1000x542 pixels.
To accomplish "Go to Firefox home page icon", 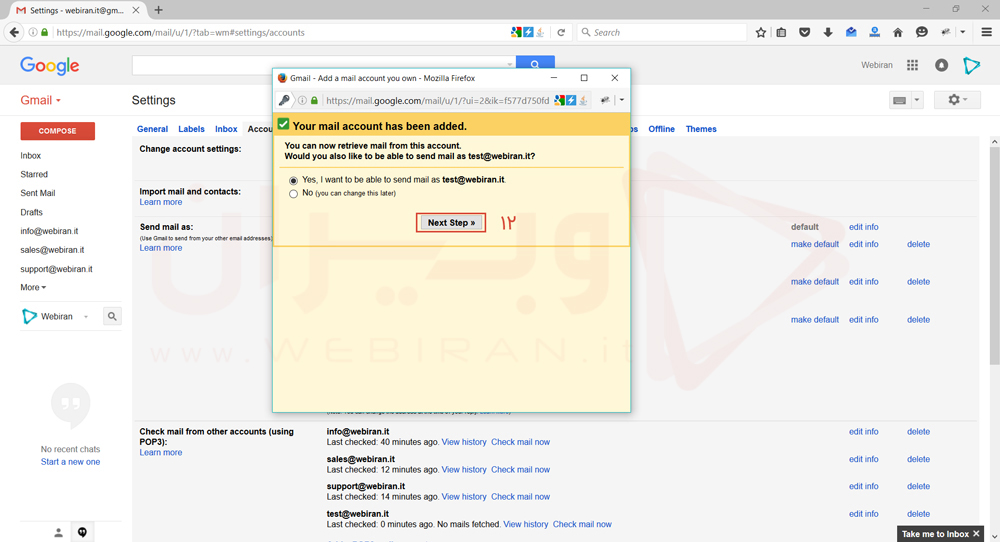I will click(898, 32).
